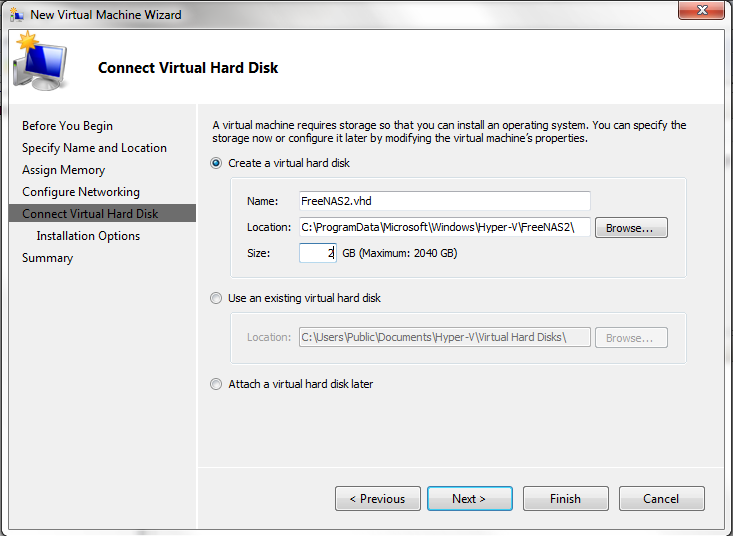
Task: Click the wizard icon in title bar
Action: point(17,15)
